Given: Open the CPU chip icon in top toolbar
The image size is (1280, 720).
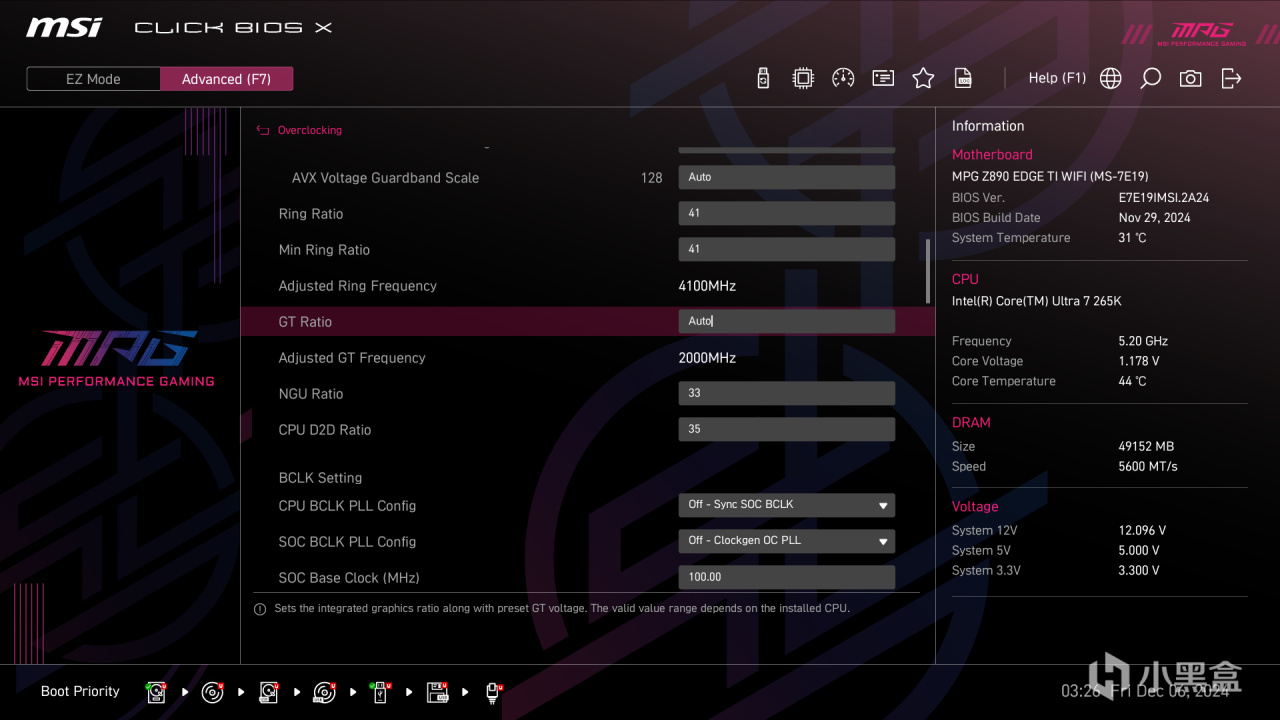Looking at the screenshot, I should (x=803, y=78).
